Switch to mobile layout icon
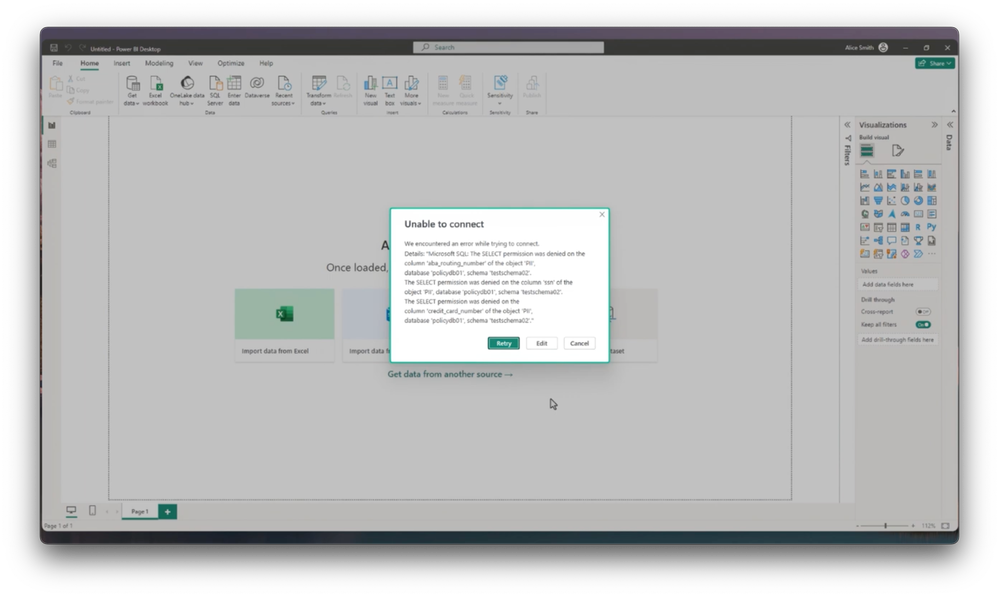This screenshot has height=597, width=999. (x=92, y=511)
